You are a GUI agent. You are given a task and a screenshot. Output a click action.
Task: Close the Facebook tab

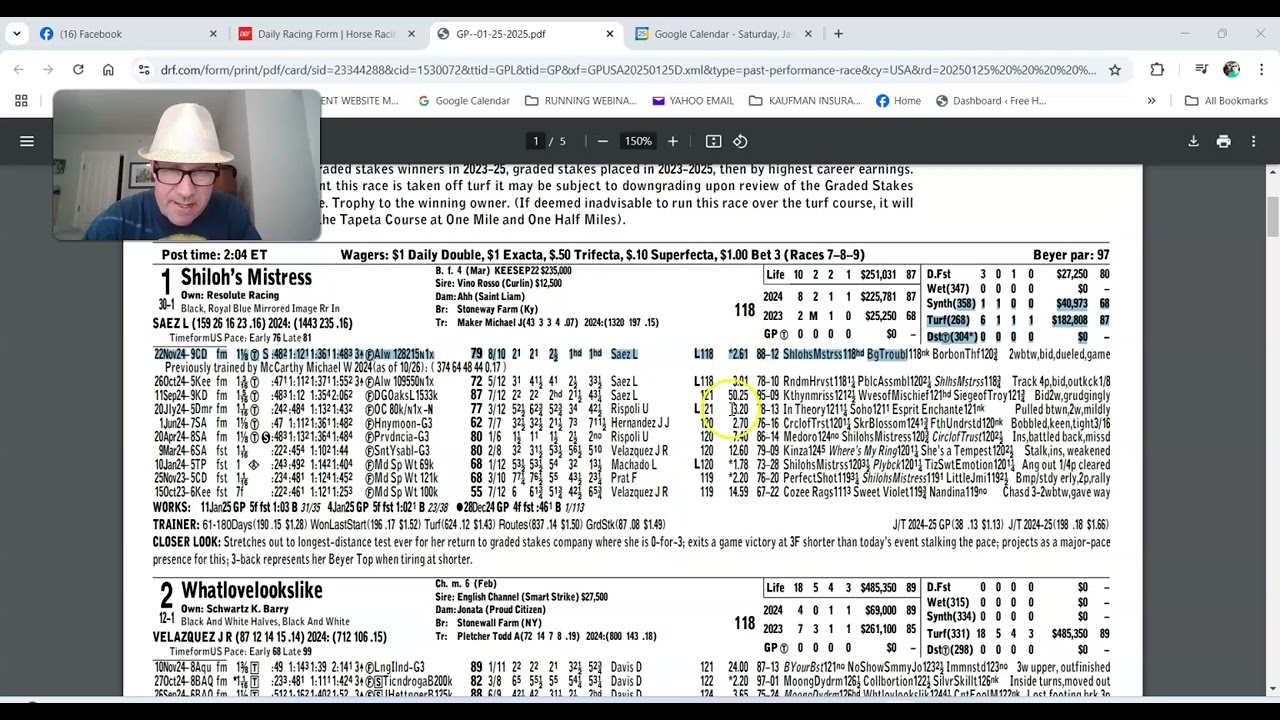(213, 34)
